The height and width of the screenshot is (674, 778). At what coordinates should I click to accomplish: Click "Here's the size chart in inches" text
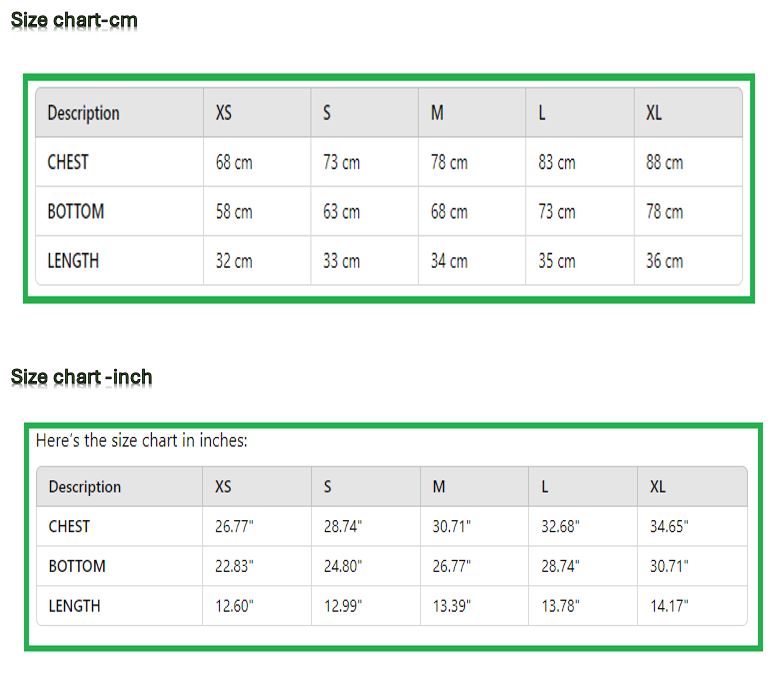(141, 440)
